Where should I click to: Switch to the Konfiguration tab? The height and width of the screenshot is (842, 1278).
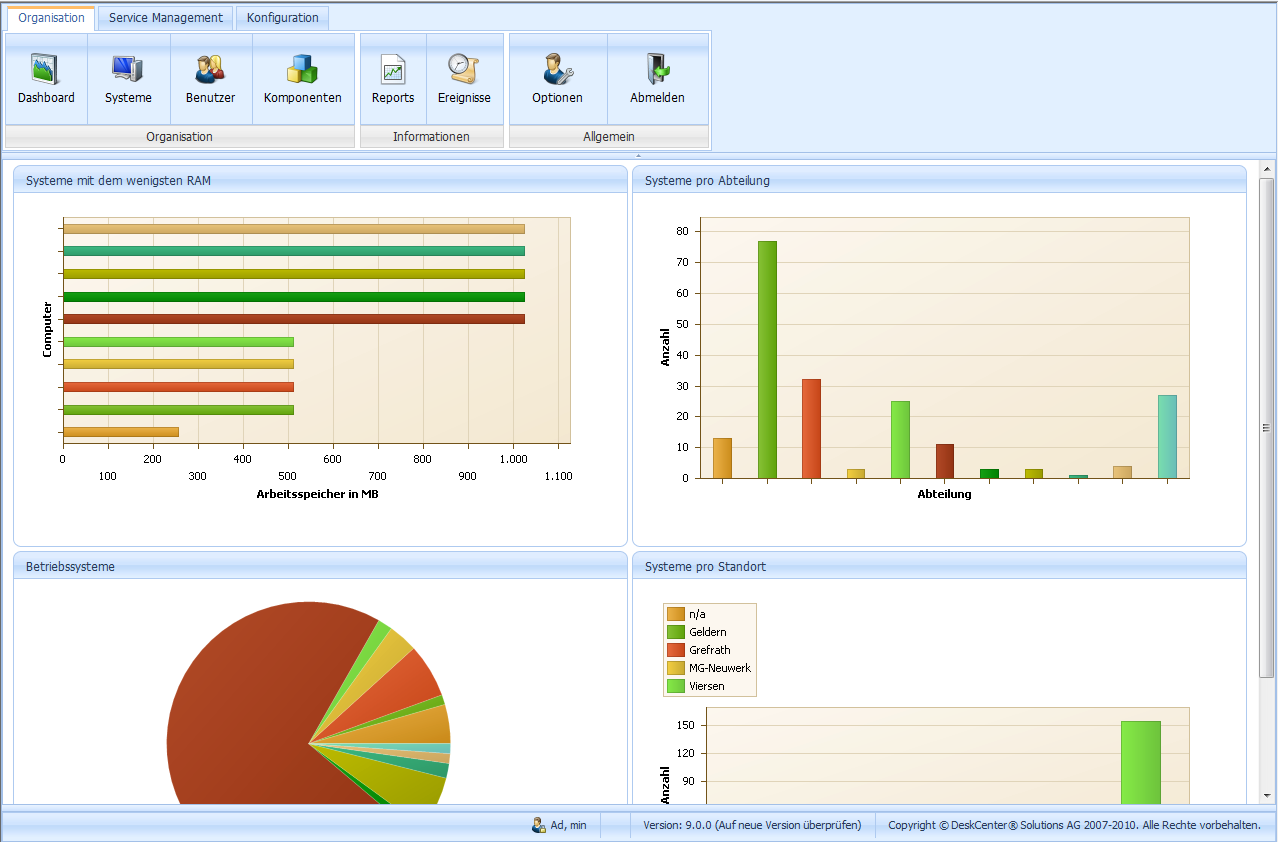point(282,18)
